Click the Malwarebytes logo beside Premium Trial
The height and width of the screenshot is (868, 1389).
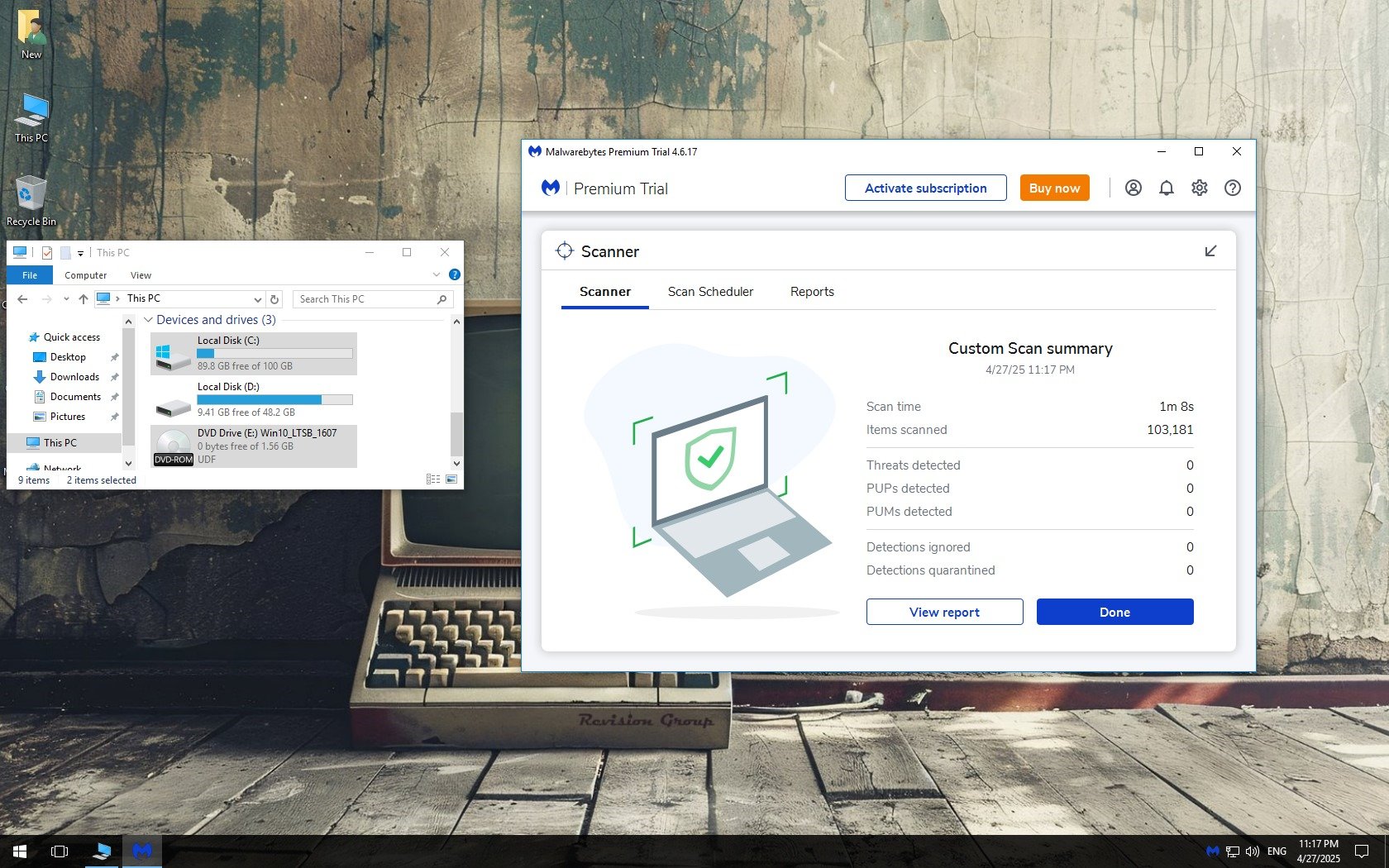pyautogui.click(x=551, y=188)
